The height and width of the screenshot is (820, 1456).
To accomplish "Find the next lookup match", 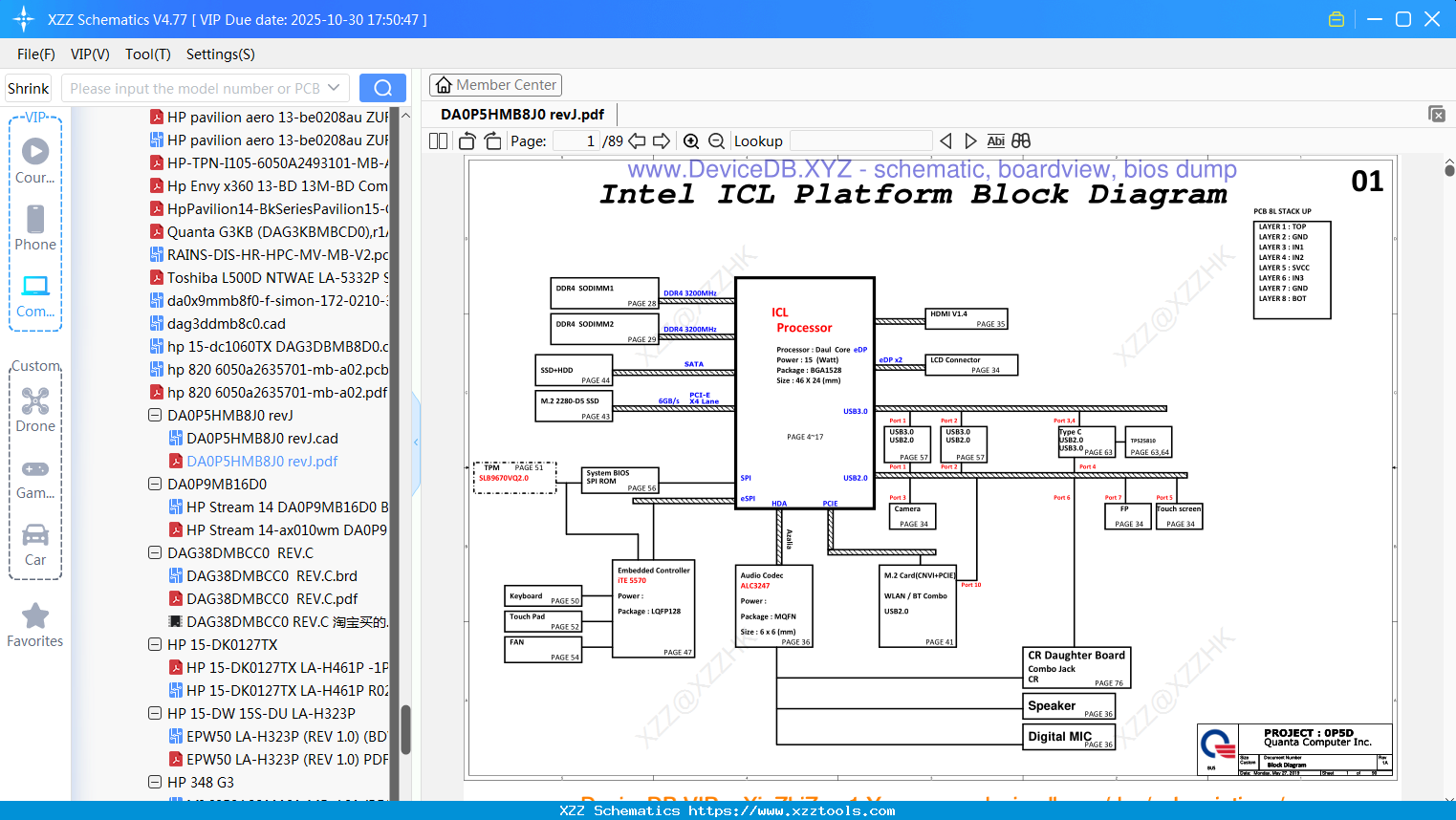I will [970, 141].
